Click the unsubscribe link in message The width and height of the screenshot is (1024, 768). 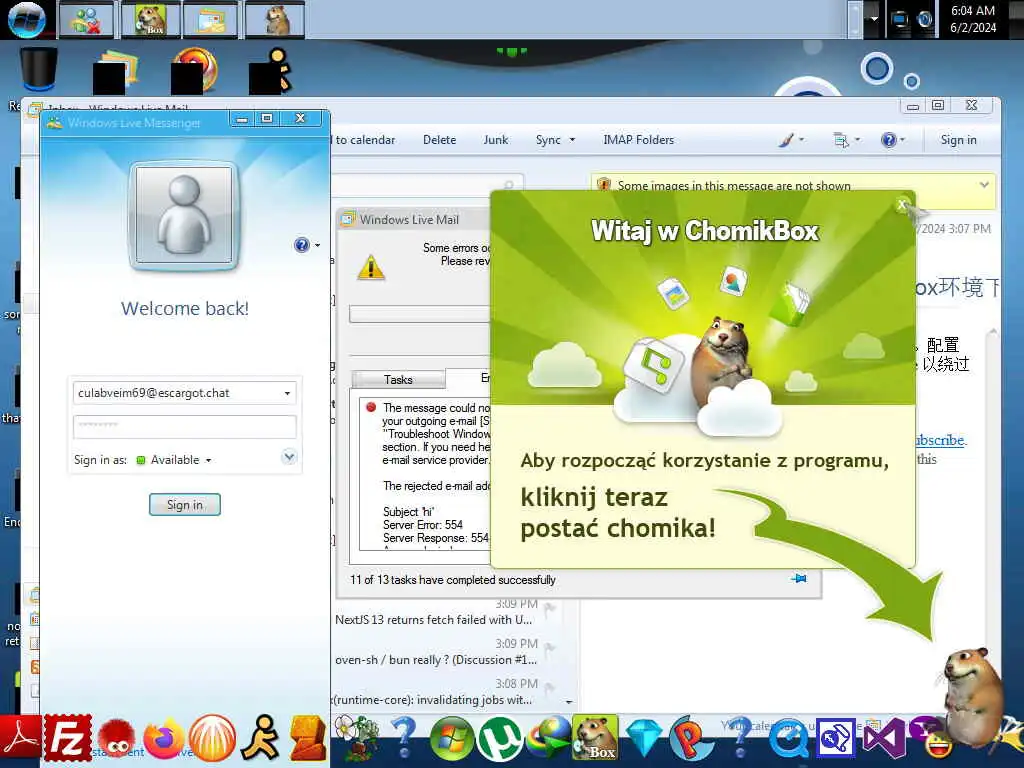point(941,440)
